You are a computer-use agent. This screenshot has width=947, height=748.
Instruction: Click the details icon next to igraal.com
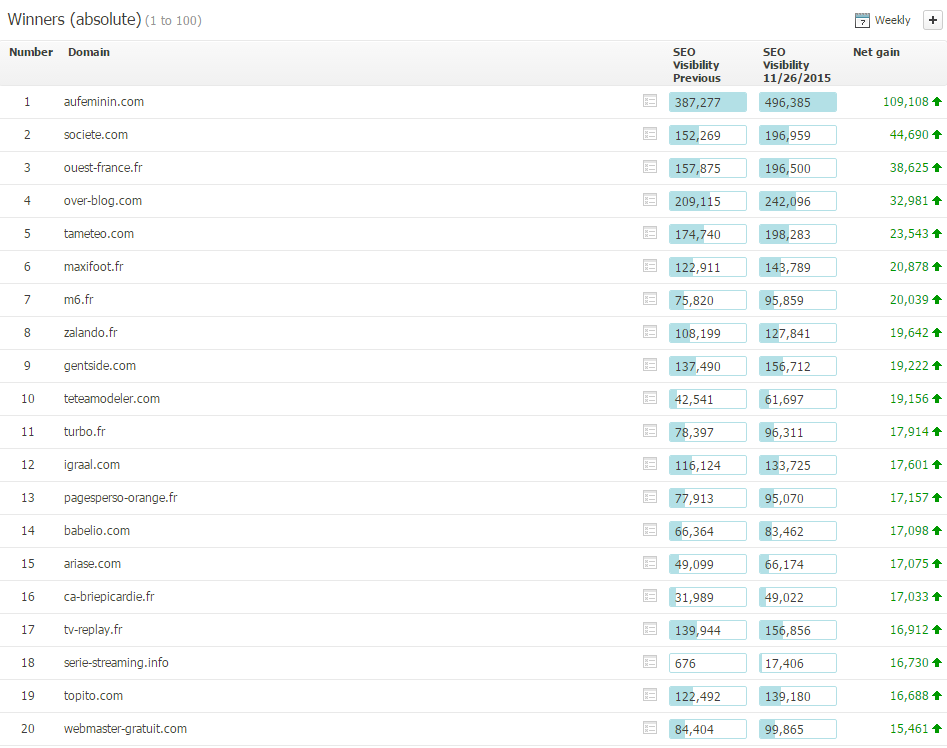(650, 464)
